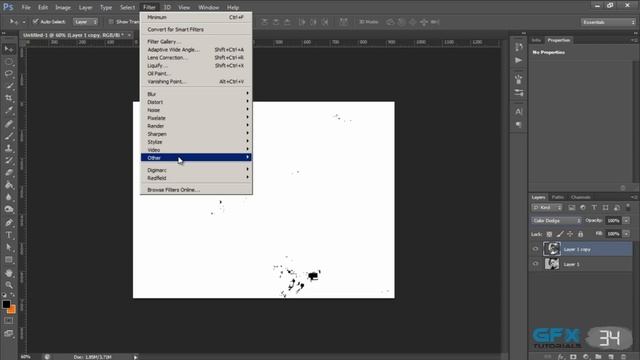Select the Quick Selection tool

coord(9,86)
